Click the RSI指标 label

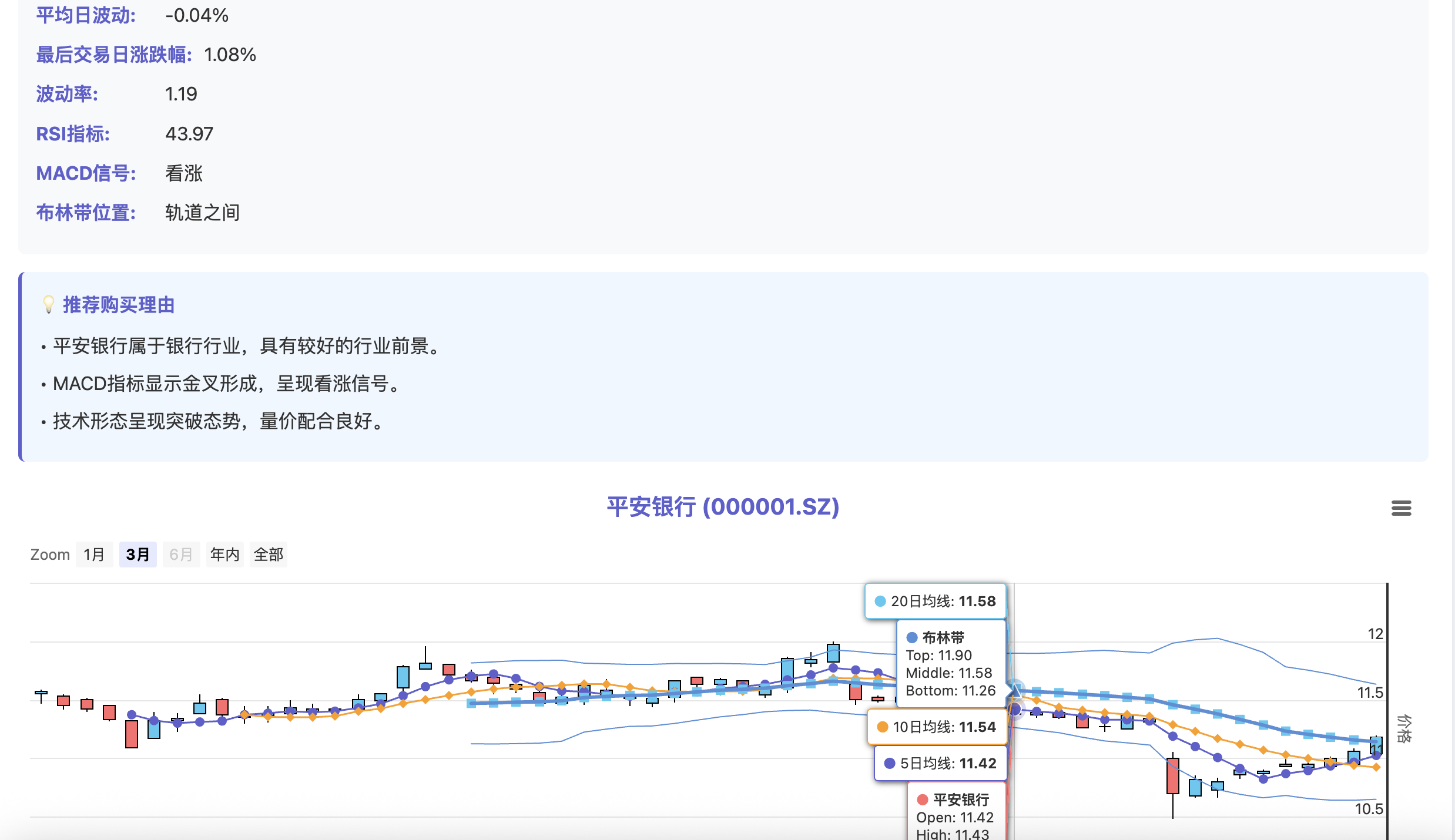(x=73, y=134)
